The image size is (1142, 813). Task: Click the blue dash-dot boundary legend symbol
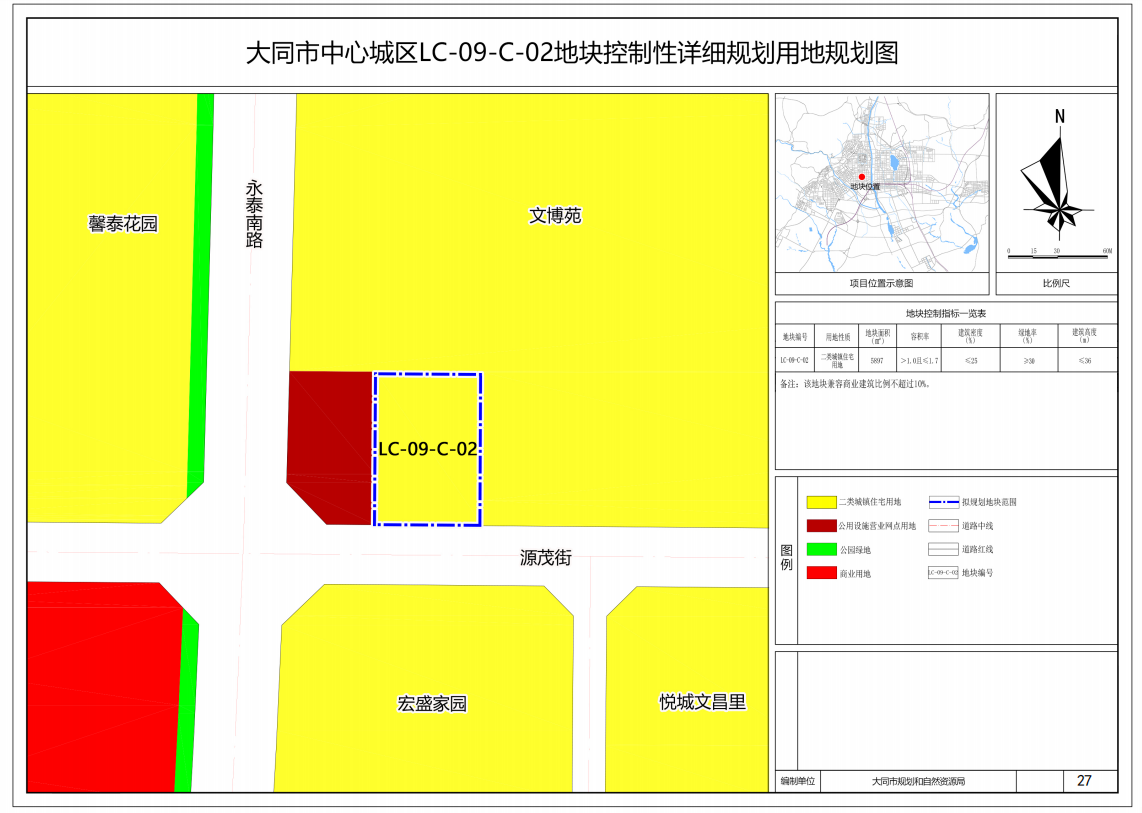pyautogui.click(x=943, y=502)
